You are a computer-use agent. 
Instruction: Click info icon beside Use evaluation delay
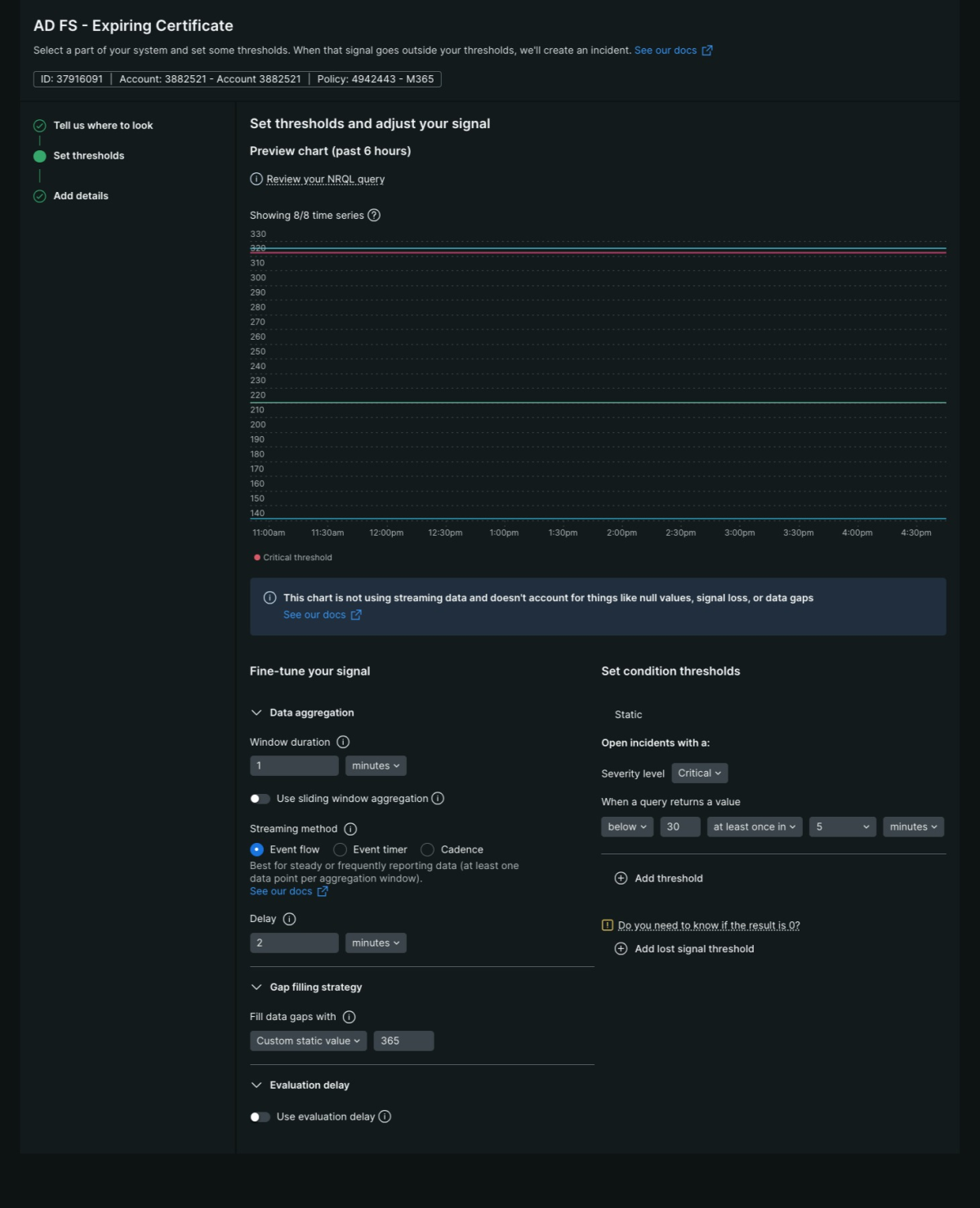click(385, 1117)
